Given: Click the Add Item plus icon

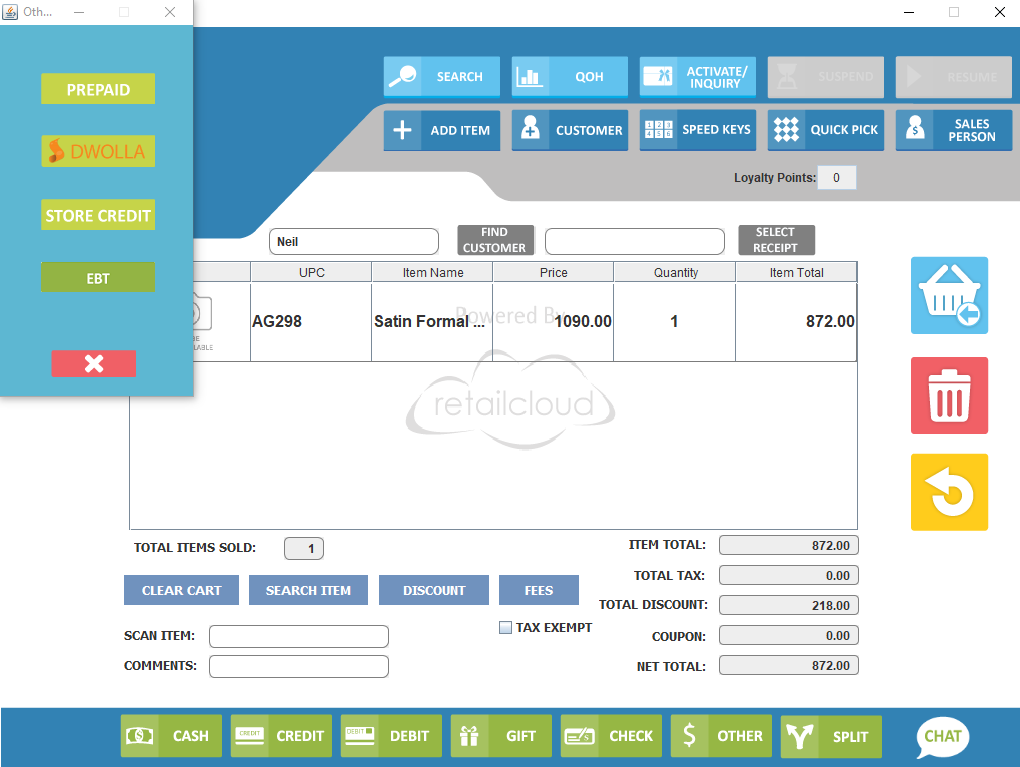Looking at the screenshot, I should [x=403, y=130].
